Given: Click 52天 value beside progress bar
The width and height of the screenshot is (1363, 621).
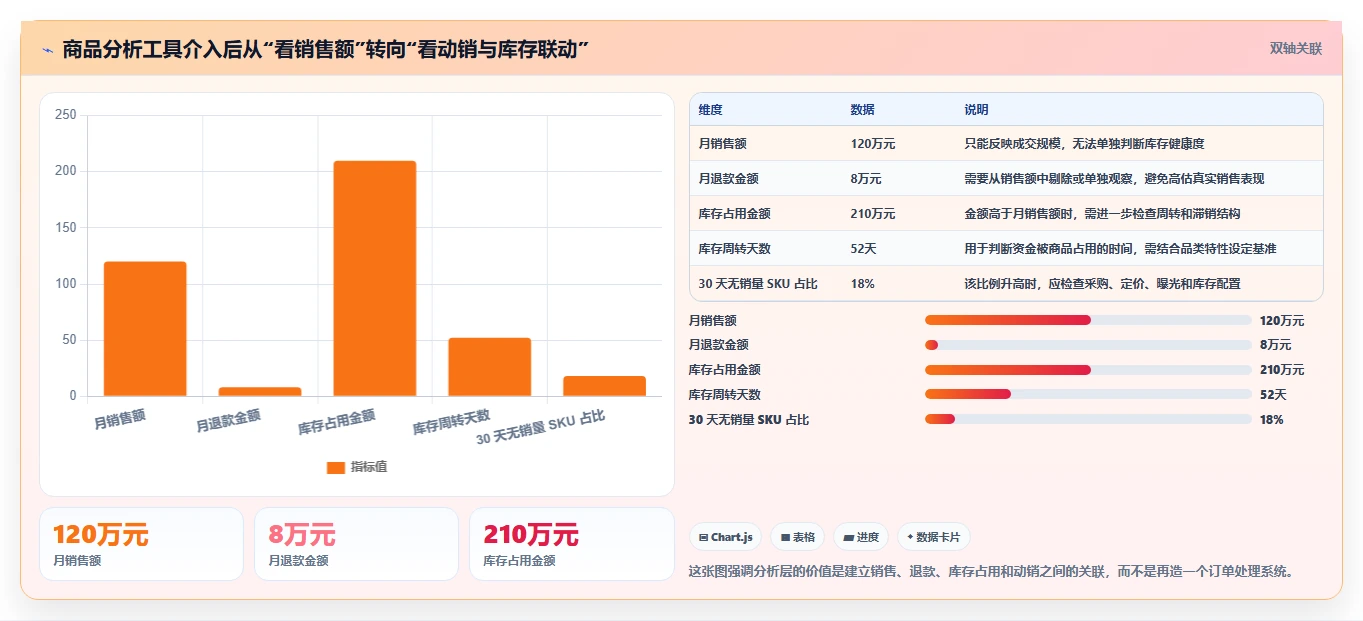Looking at the screenshot, I should click(x=1273, y=395).
